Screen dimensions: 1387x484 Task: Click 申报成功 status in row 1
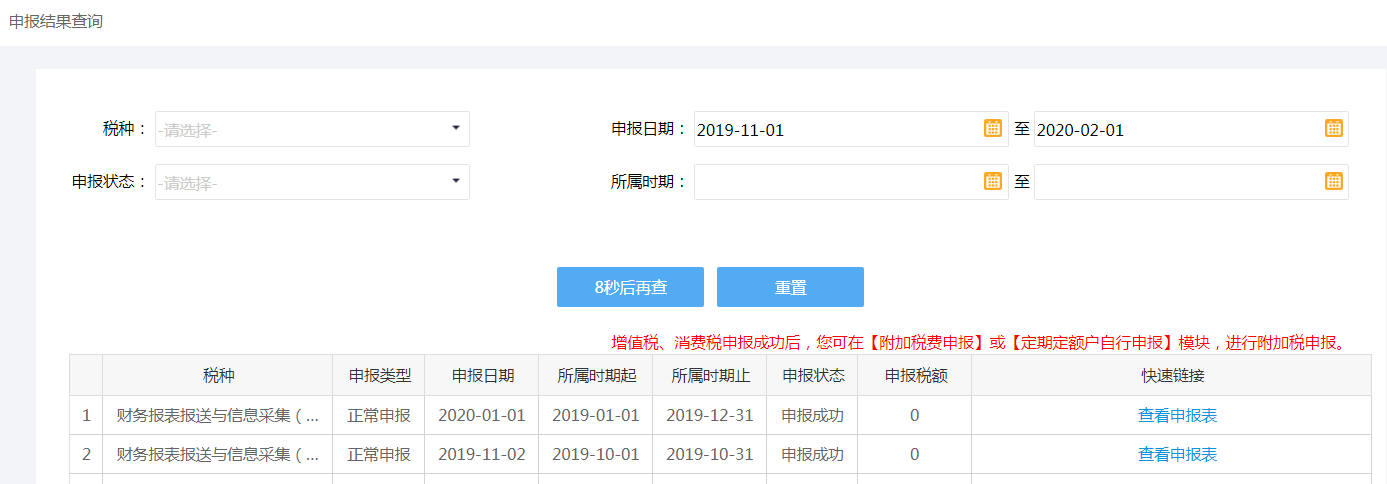813,415
